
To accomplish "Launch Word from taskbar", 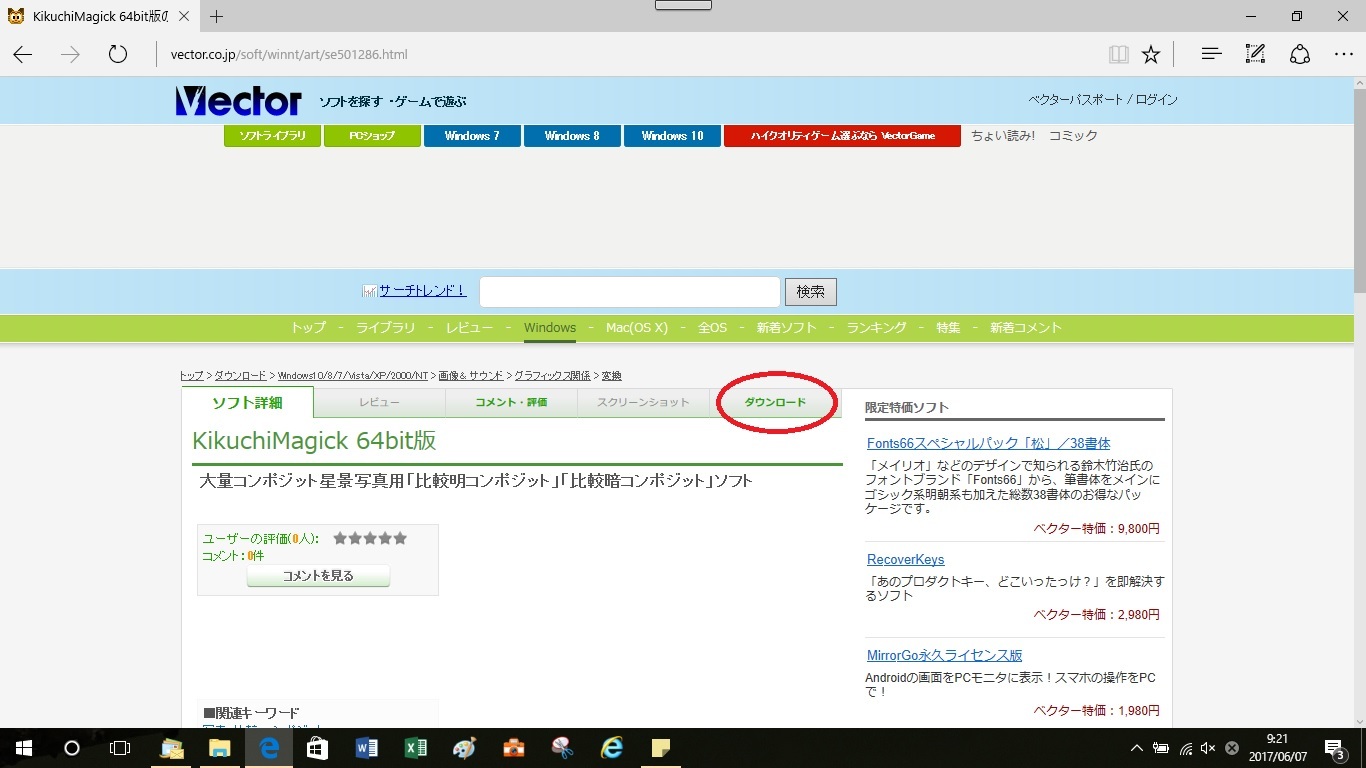I will [366, 748].
